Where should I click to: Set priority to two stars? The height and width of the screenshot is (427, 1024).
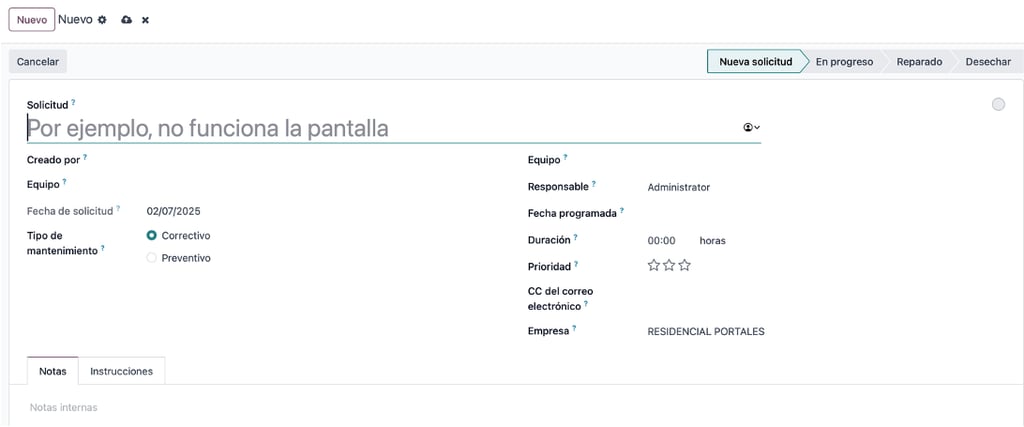point(669,265)
